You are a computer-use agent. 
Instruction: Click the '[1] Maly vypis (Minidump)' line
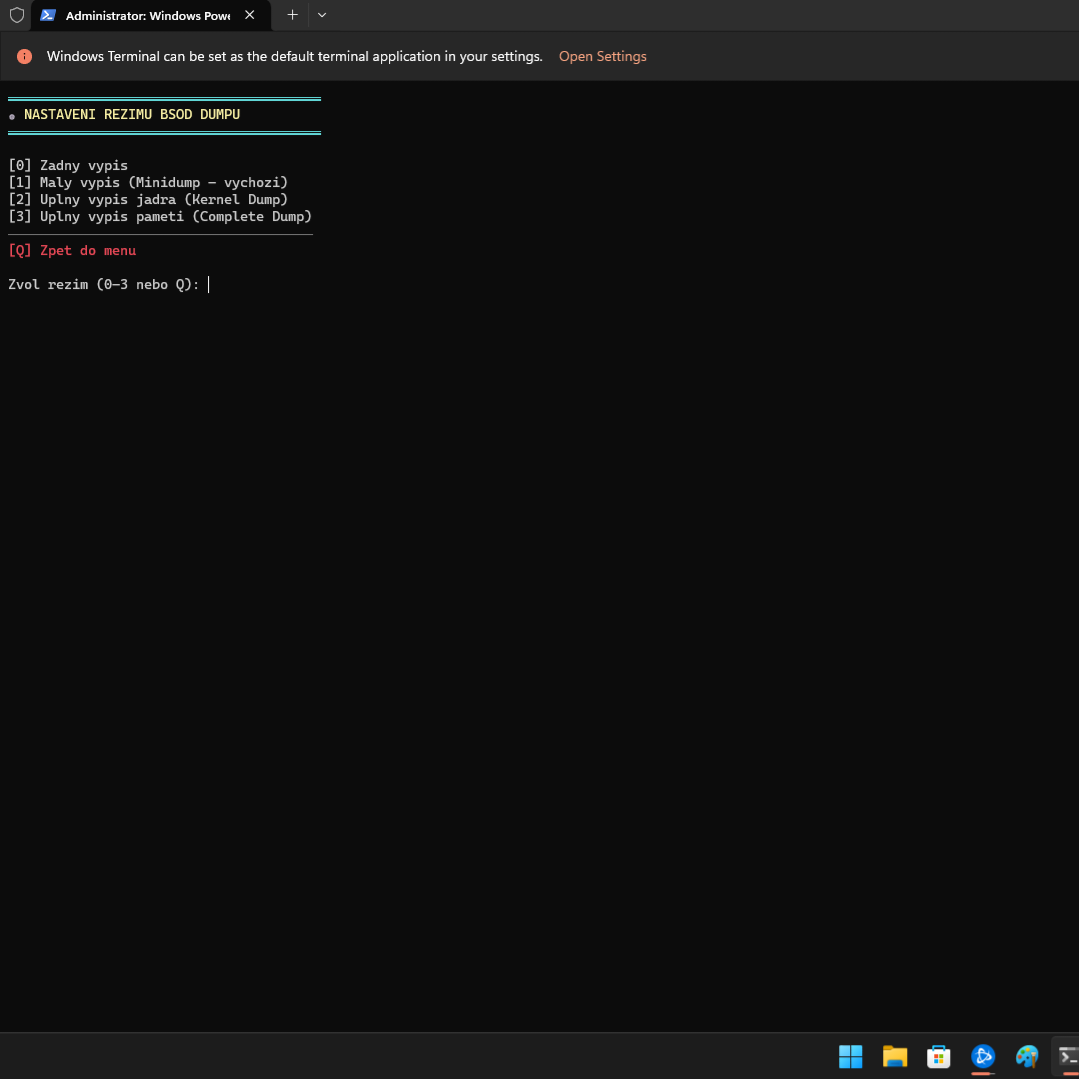148,183
